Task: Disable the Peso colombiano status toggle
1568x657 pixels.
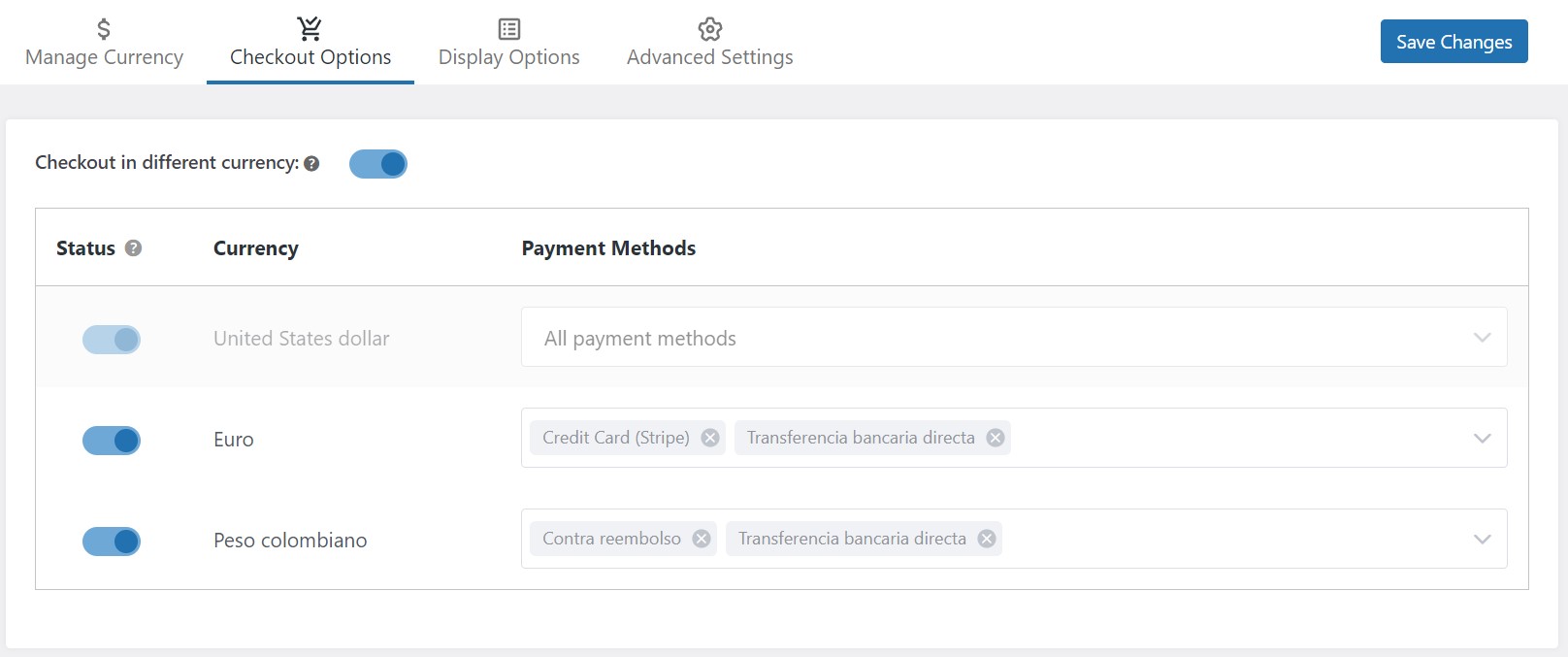Action: click(112, 542)
